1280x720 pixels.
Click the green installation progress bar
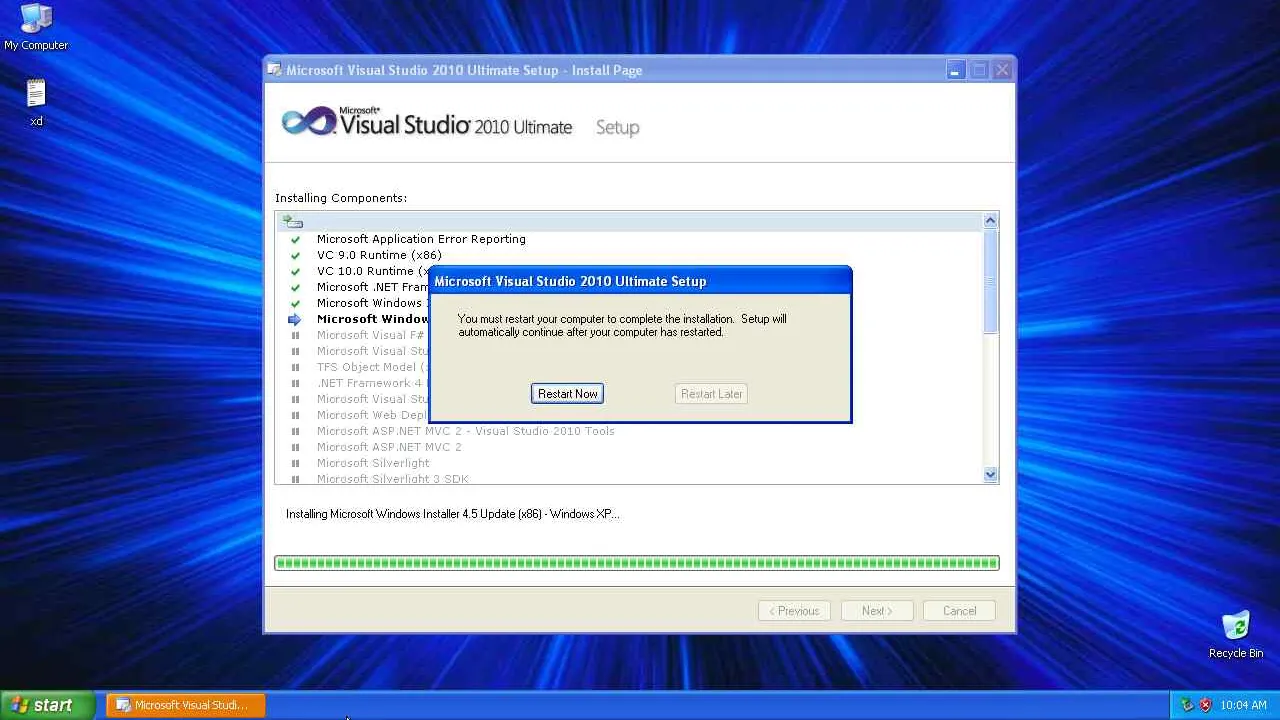637,563
